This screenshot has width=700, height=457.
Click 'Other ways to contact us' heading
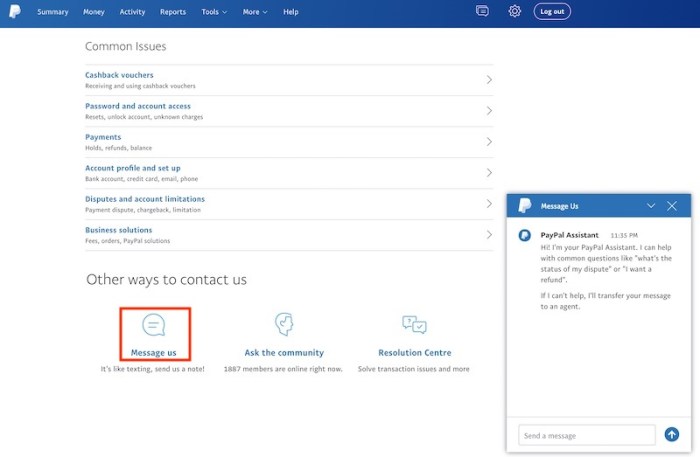(x=166, y=280)
